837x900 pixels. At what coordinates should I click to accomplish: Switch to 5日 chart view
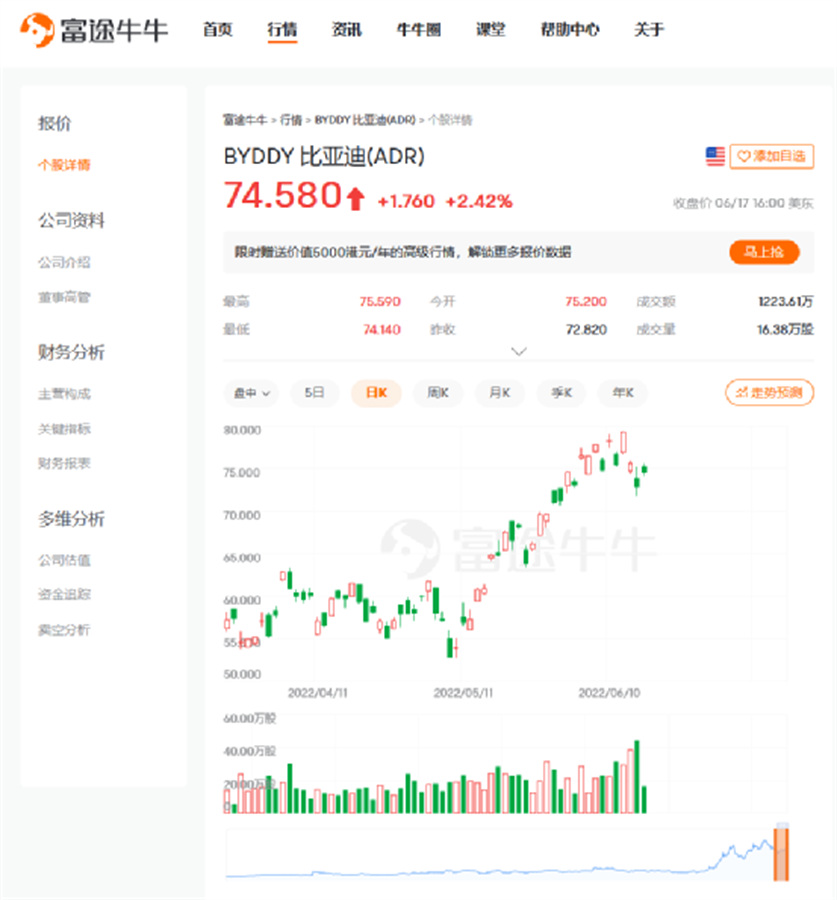[314, 393]
